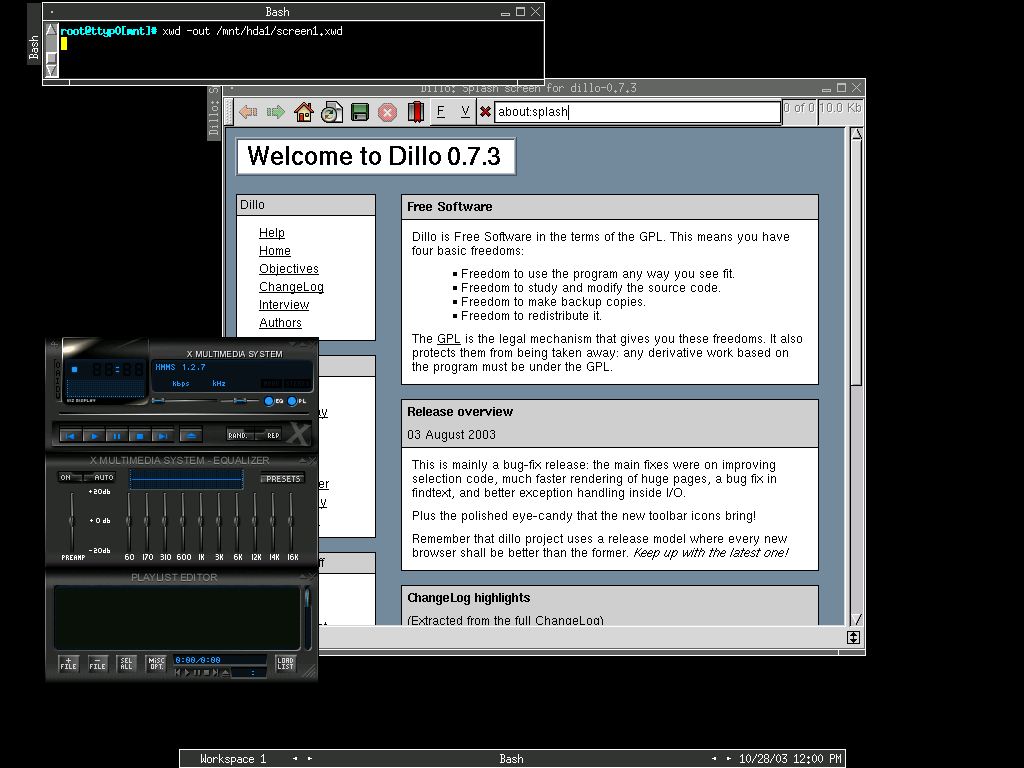Open the Interview link

284,304
